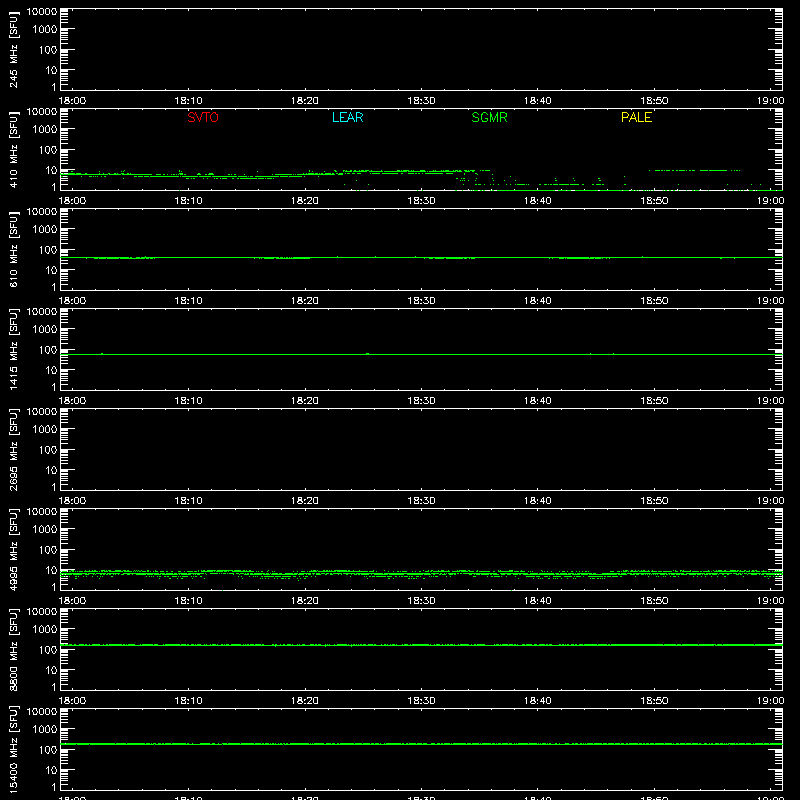This screenshot has height=800, width=800.
Task: Click 19:00 label below 245 MHz plot
Action: pos(770,101)
